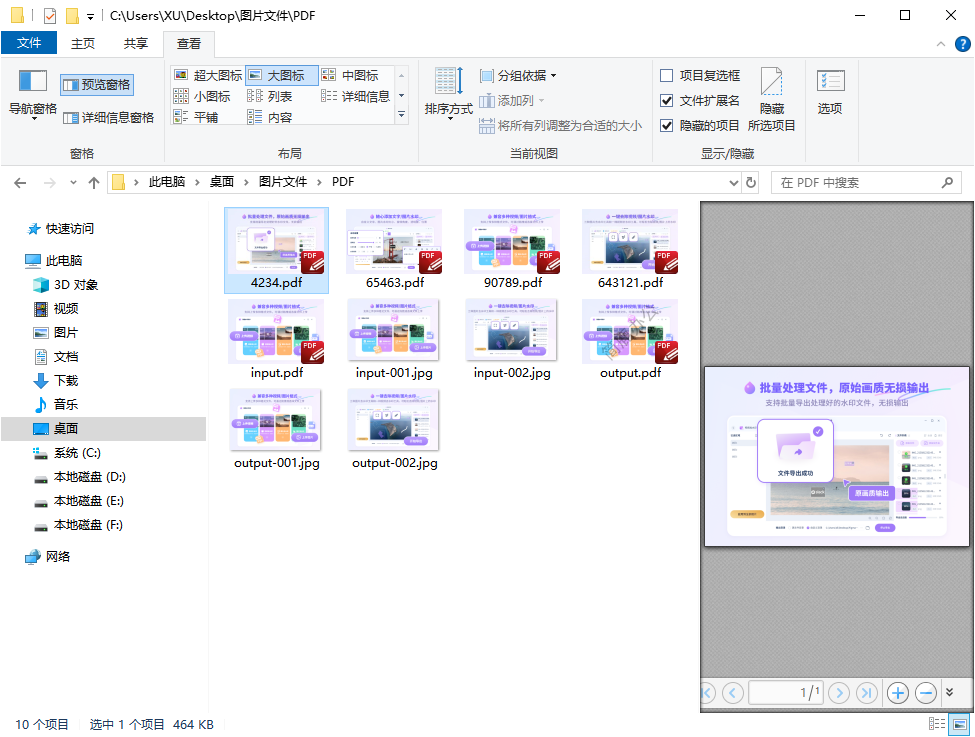
Task: Open recent locations dropdown arrow
Action: click(x=73, y=182)
